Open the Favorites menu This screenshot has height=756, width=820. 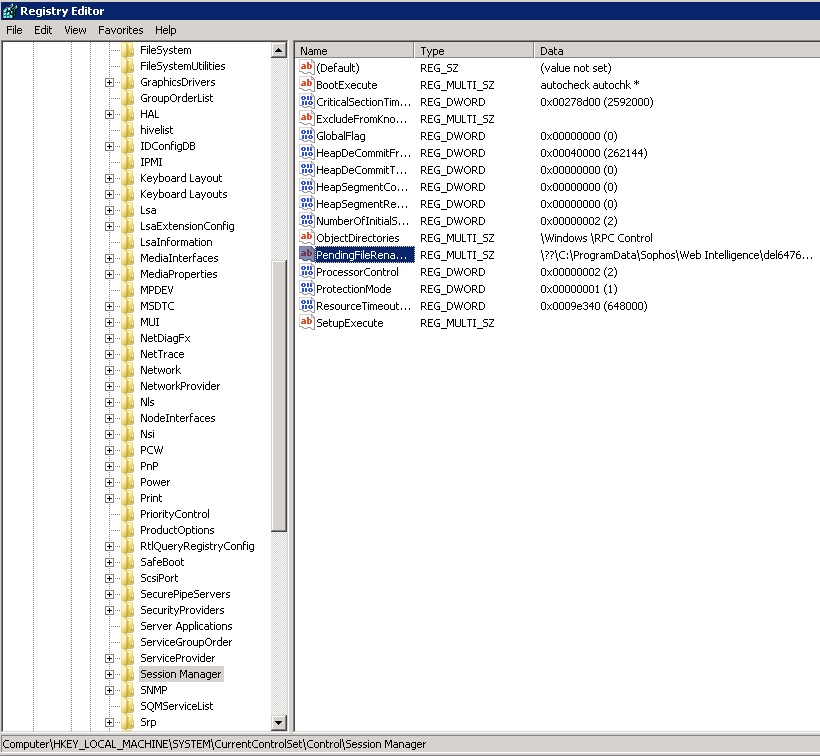tap(120, 30)
